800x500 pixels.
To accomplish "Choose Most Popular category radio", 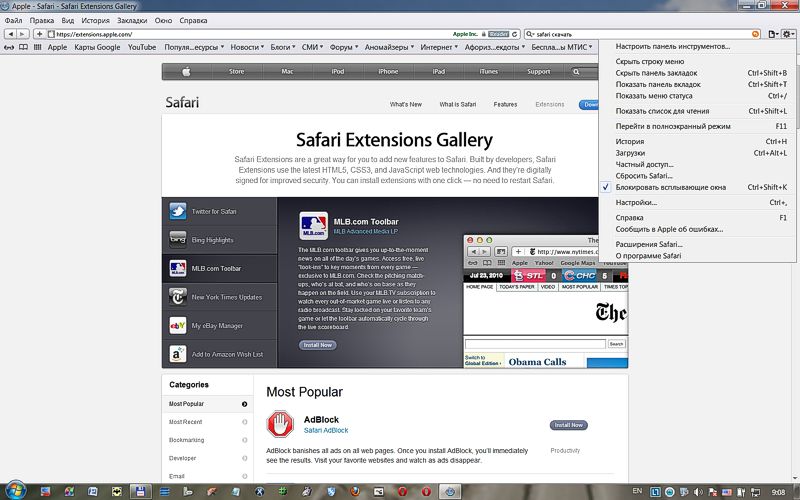I will click(x=244, y=404).
